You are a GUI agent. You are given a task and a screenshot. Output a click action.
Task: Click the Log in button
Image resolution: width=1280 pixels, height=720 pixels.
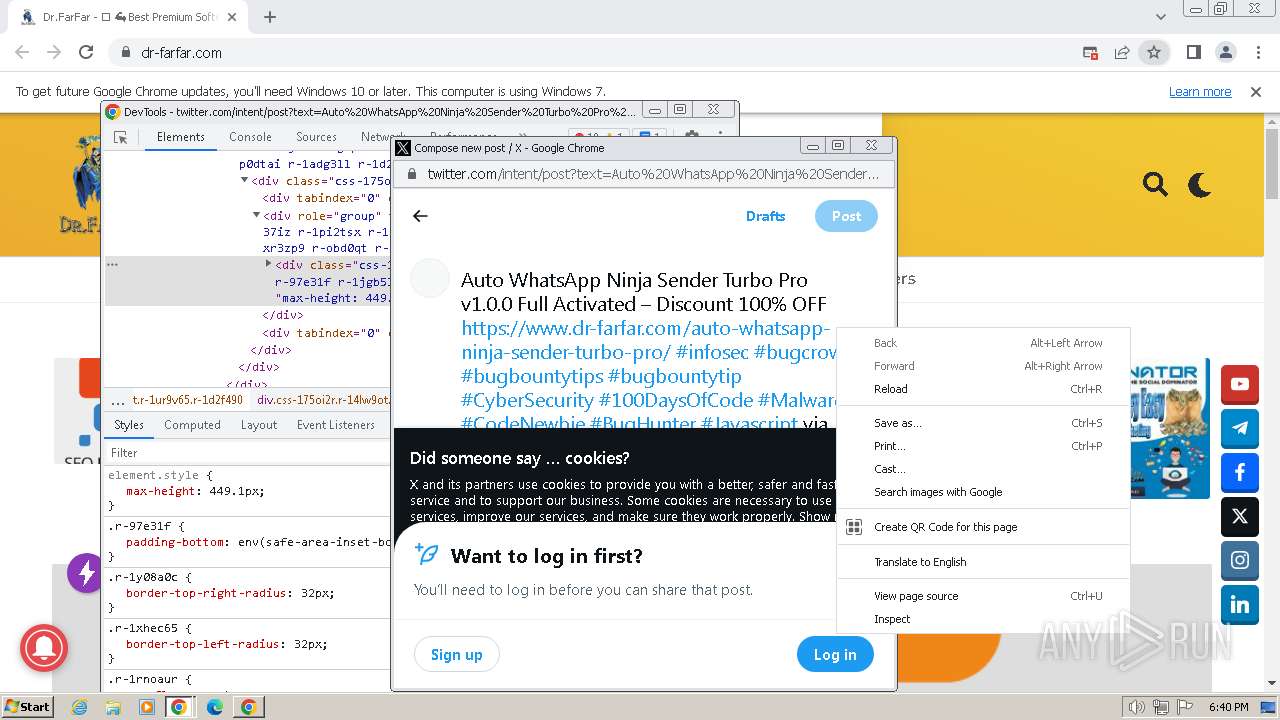coord(835,655)
